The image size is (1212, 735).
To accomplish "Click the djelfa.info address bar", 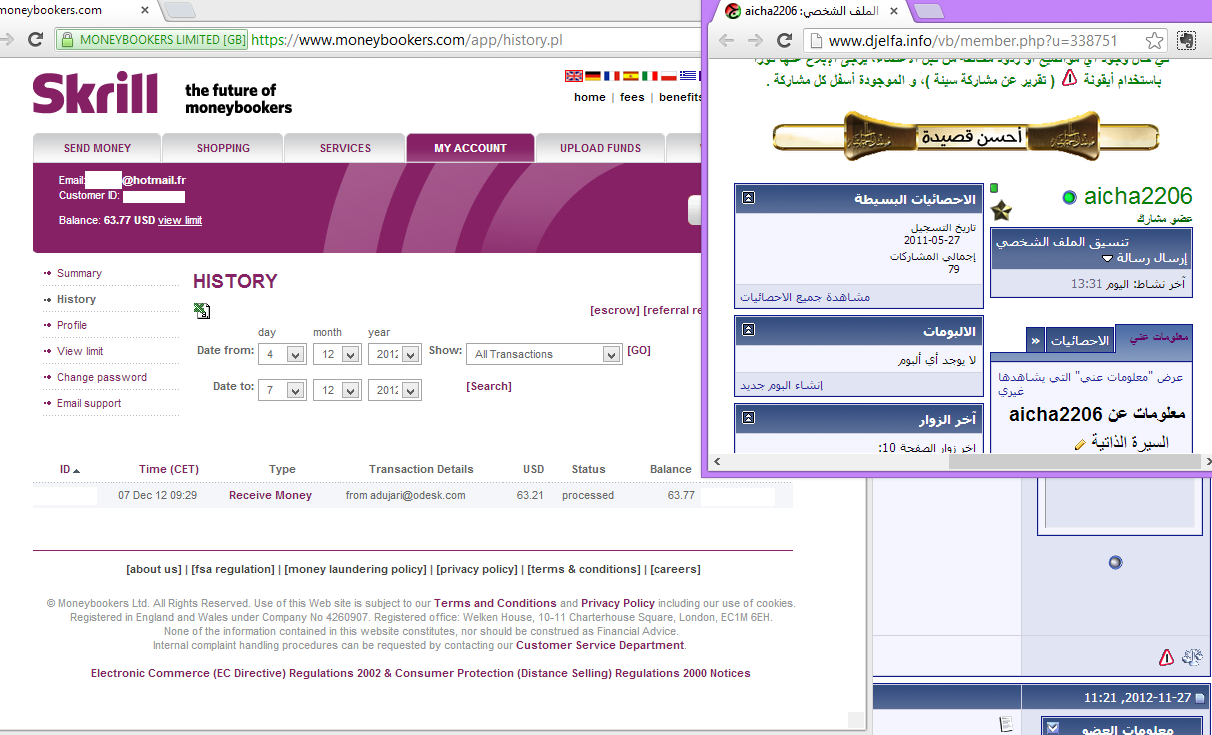I will [x=985, y=41].
